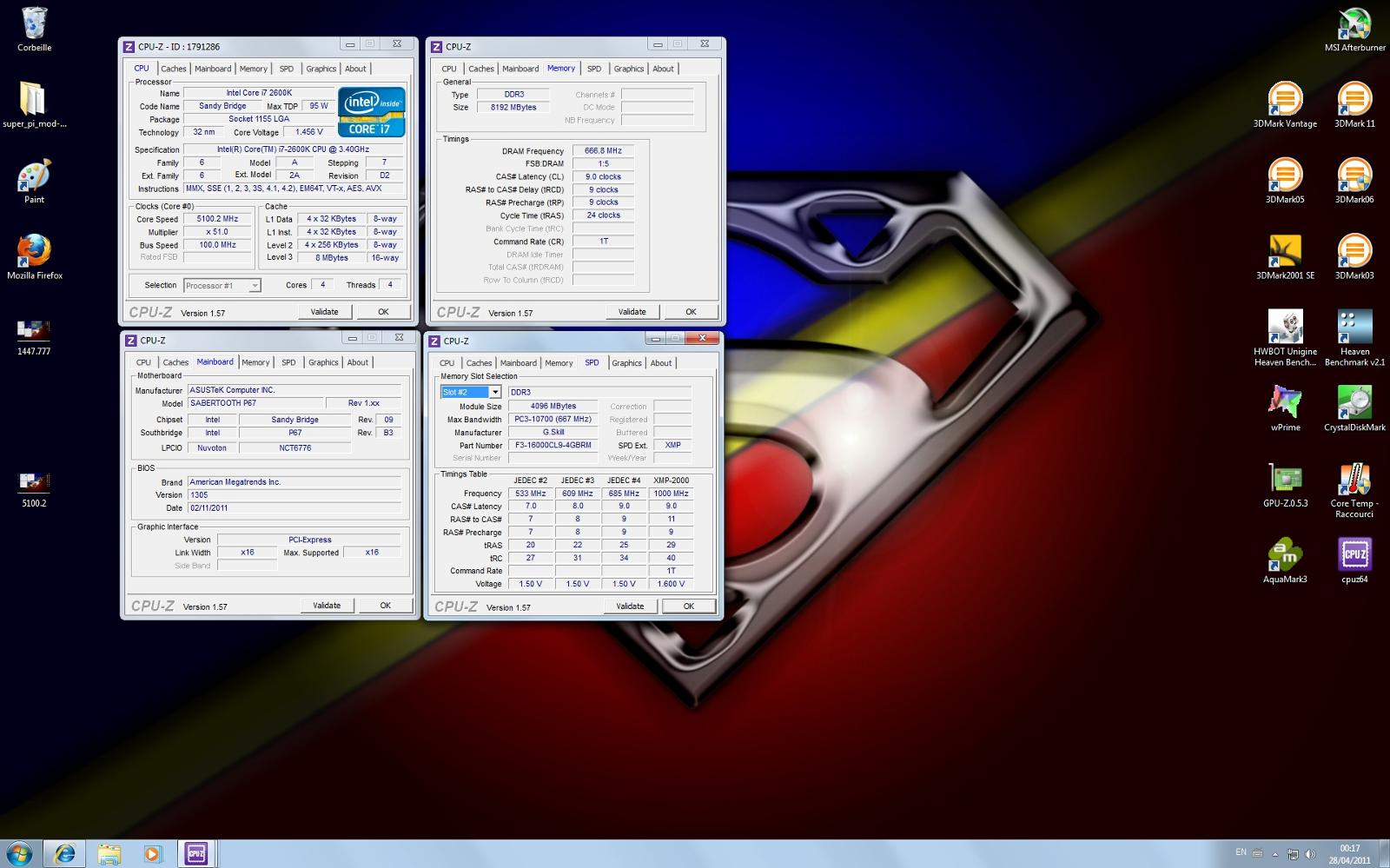Click Validate in the SPD CPU-Z window

(x=631, y=606)
